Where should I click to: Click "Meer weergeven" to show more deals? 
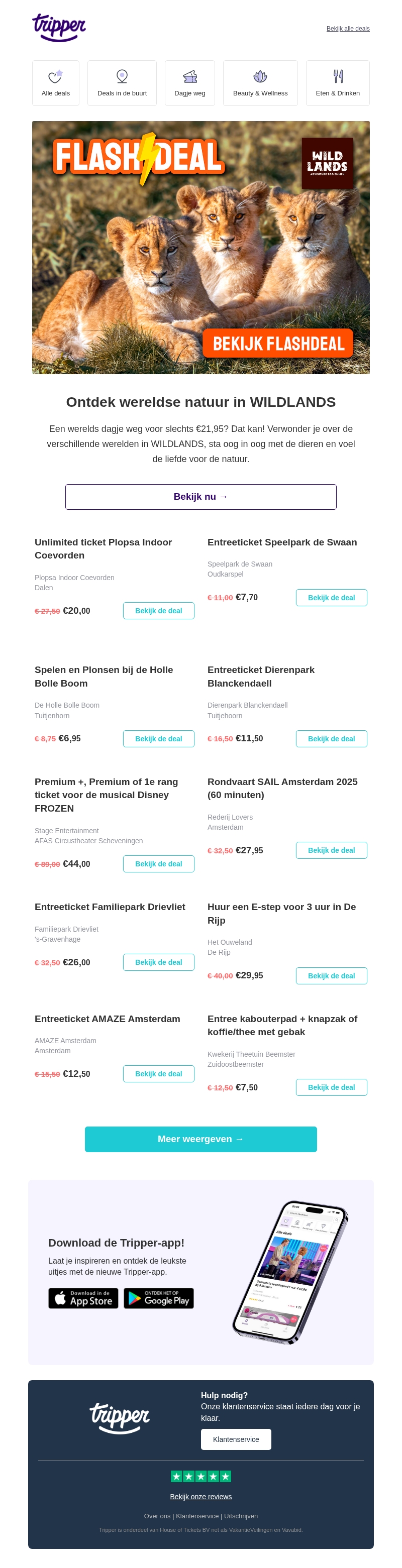[x=201, y=1139]
